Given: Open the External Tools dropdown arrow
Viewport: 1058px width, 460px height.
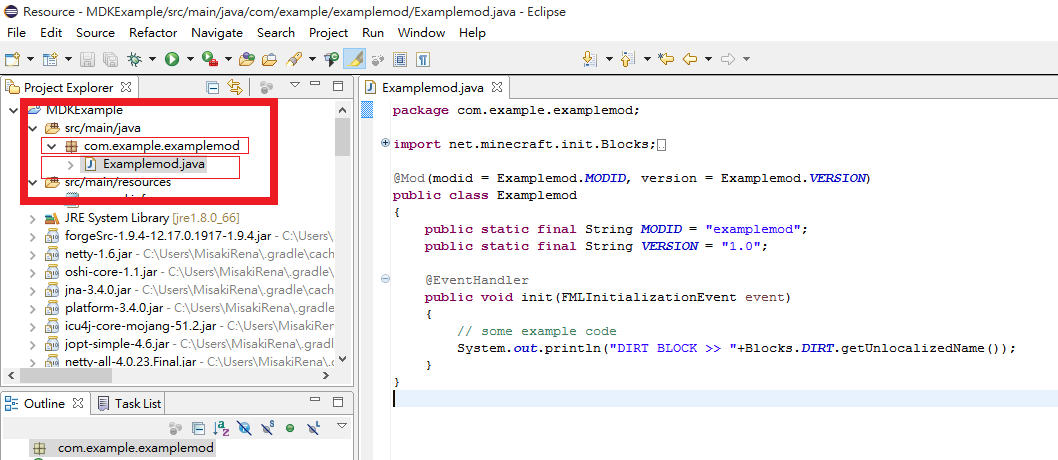Looking at the screenshot, I should pyautogui.click(x=228, y=59).
